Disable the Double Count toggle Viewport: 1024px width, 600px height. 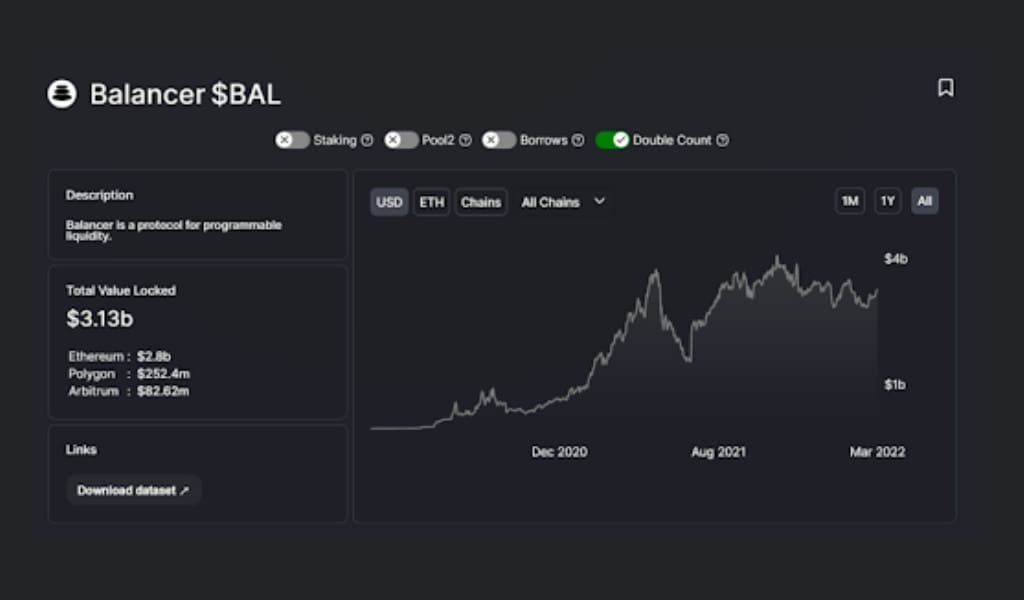pos(612,140)
